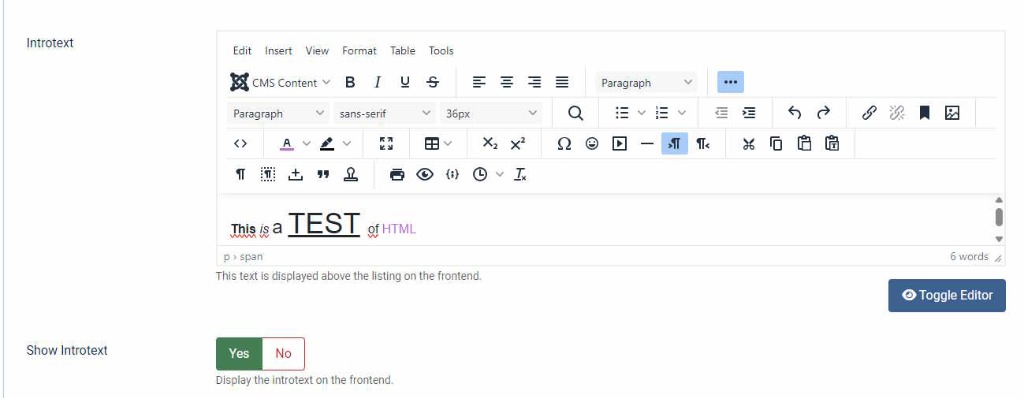Screen dimensions: 1023x398
Task: Apply the background highlight color button
Action: pos(327,144)
